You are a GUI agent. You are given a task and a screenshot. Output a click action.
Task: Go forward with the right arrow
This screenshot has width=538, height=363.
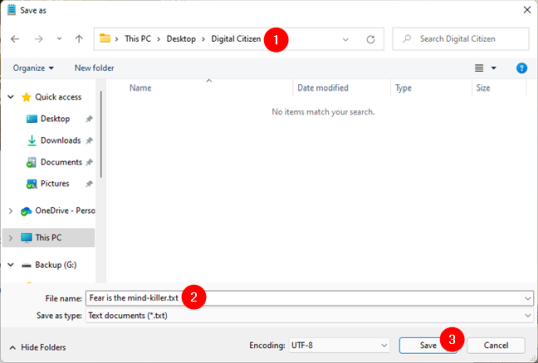click(x=39, y=39)
